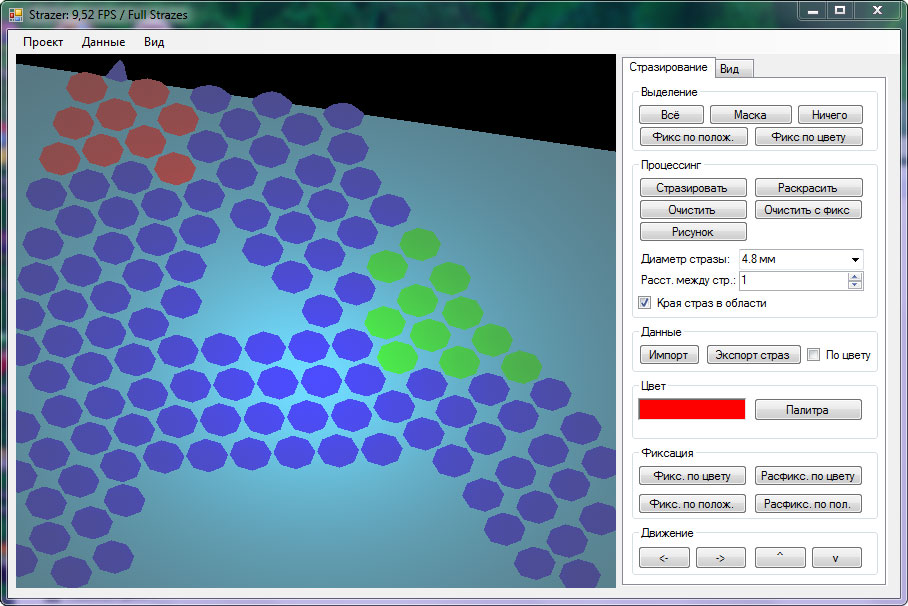The height and width of the screenshot is (606, 908).
Task: Click the Strazer app icon in title bar
Action: [x=15, y=14]
